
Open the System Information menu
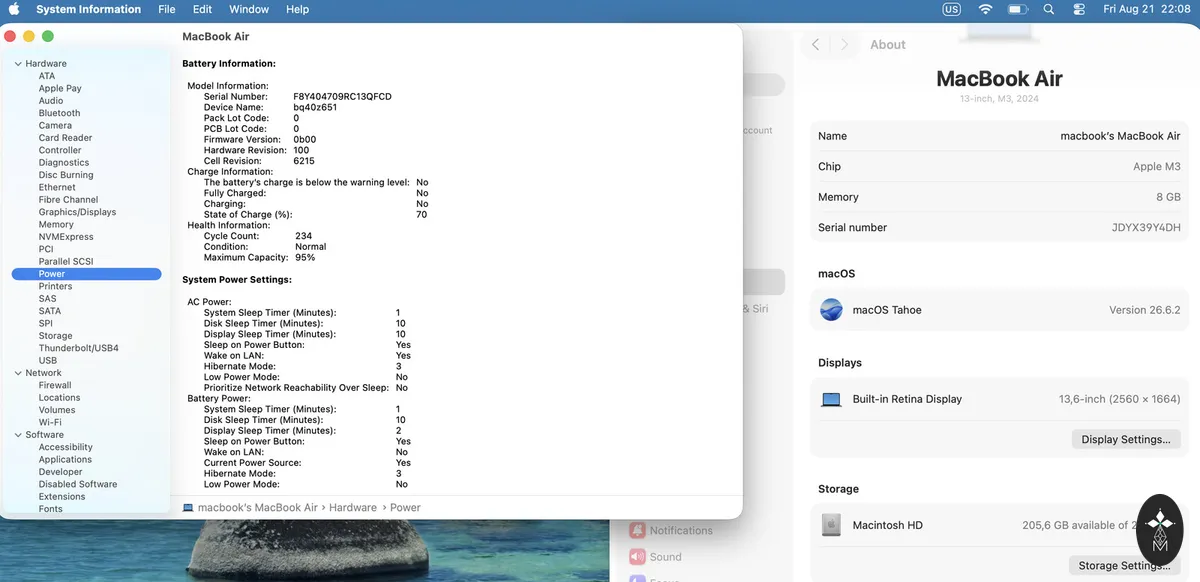coord(88,9)
